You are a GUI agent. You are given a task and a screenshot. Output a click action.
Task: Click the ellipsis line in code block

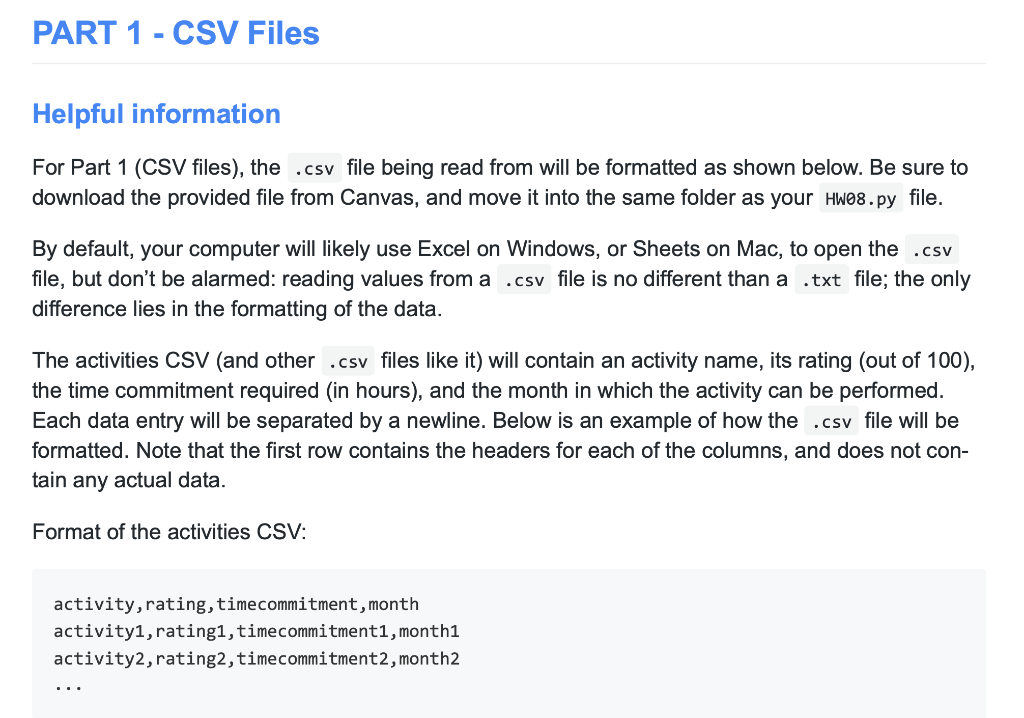(x=68, y=687)
